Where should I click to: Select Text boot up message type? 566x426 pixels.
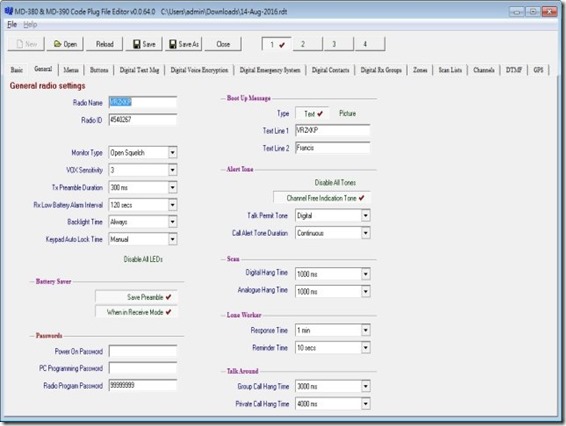[x=312, y=114]
